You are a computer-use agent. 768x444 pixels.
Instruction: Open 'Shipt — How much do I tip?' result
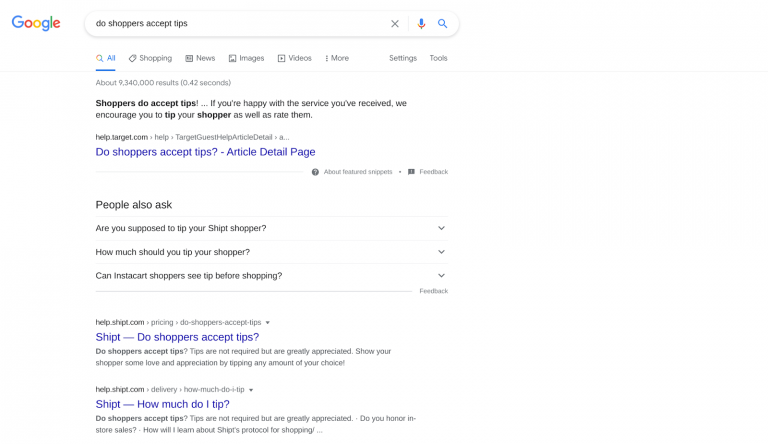click(x=163, y=404)
